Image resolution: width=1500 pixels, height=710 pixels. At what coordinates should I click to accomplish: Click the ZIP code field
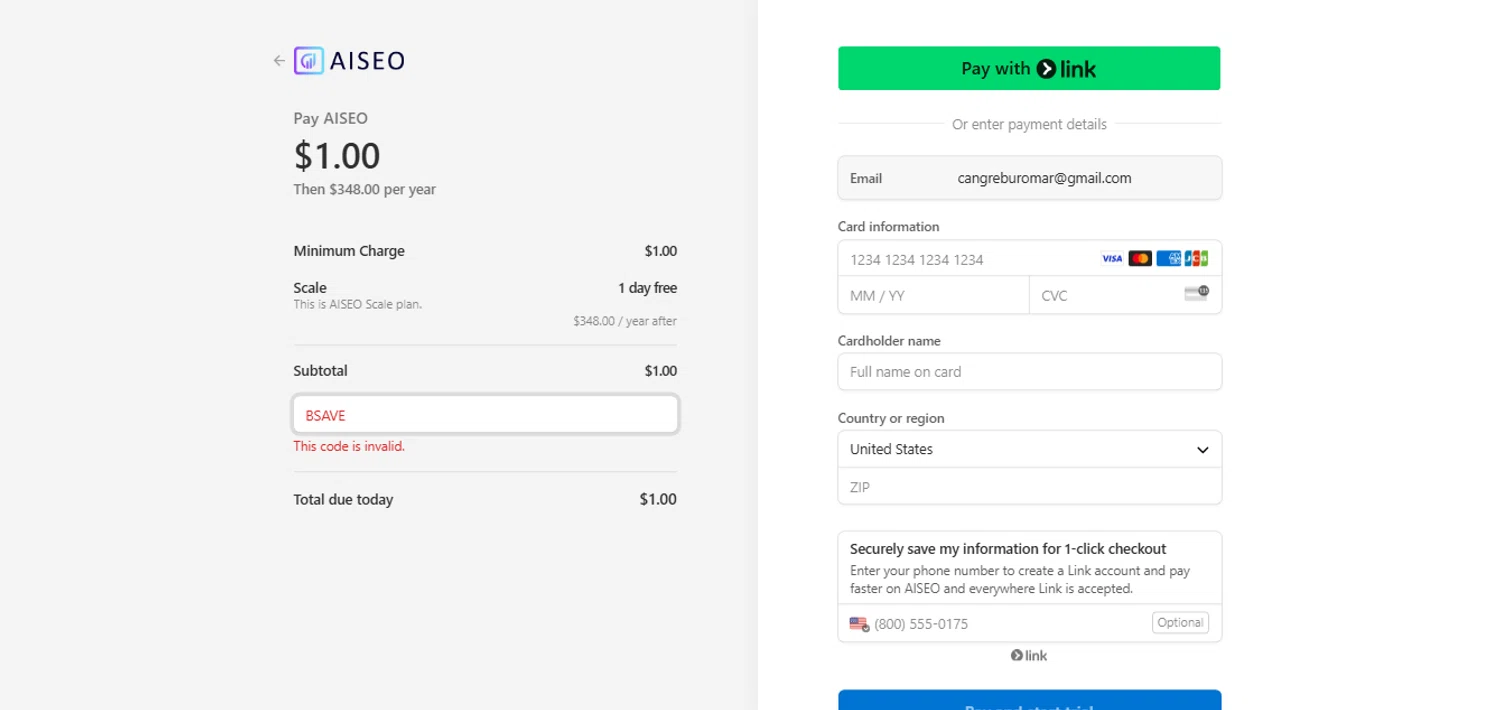click(1029, 487)
